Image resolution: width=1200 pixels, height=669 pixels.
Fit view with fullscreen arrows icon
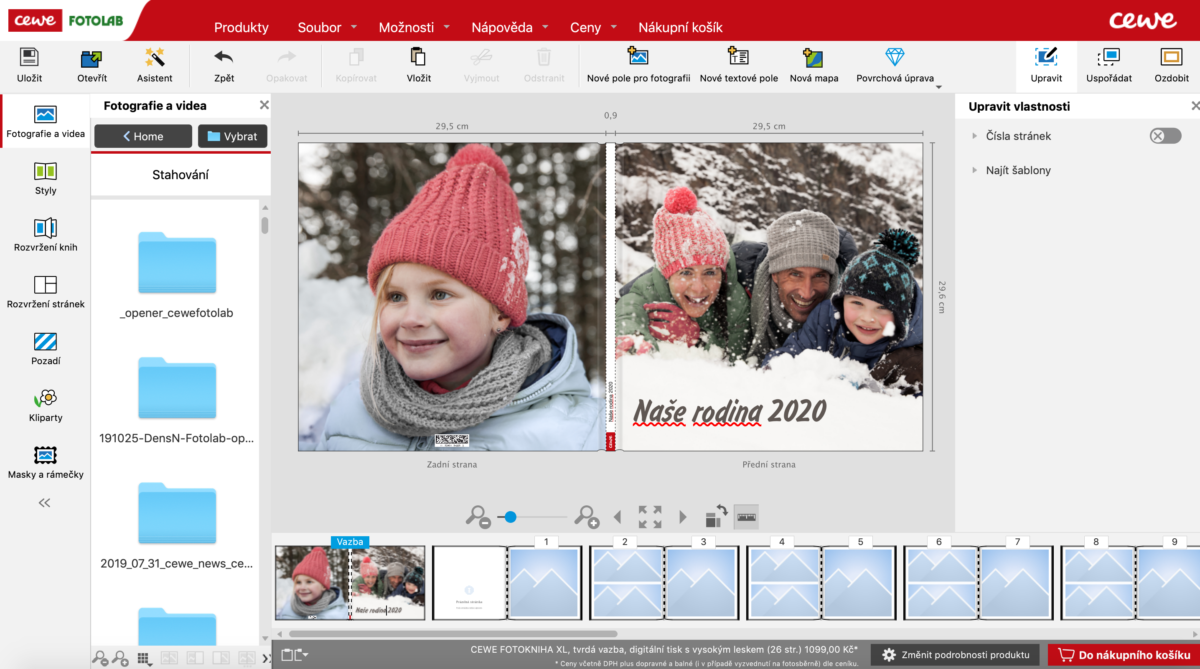coord(650,517)
